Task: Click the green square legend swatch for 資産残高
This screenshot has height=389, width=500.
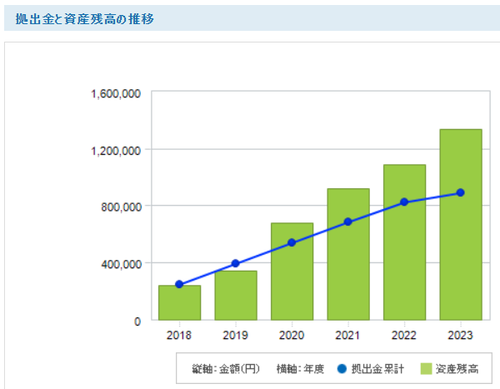Action: 426,369
